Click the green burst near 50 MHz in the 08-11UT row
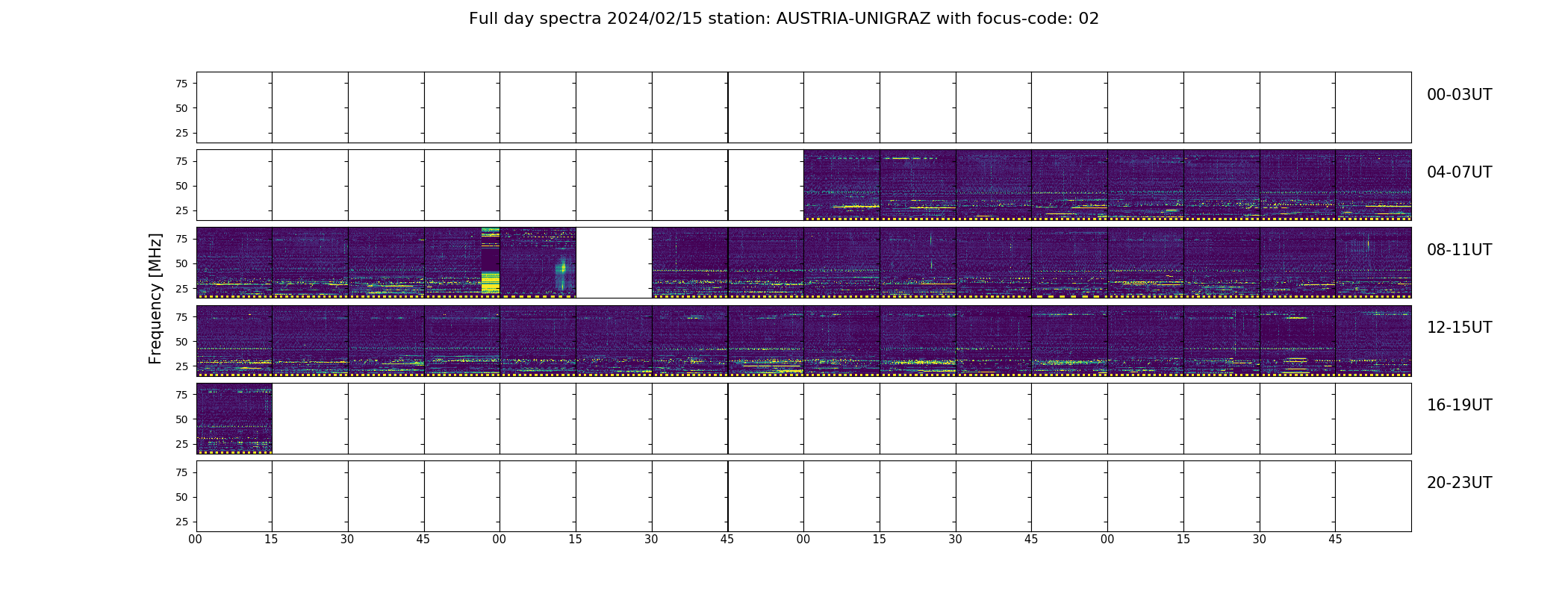This screenshot has height=597, width=1568. [562, 269]
